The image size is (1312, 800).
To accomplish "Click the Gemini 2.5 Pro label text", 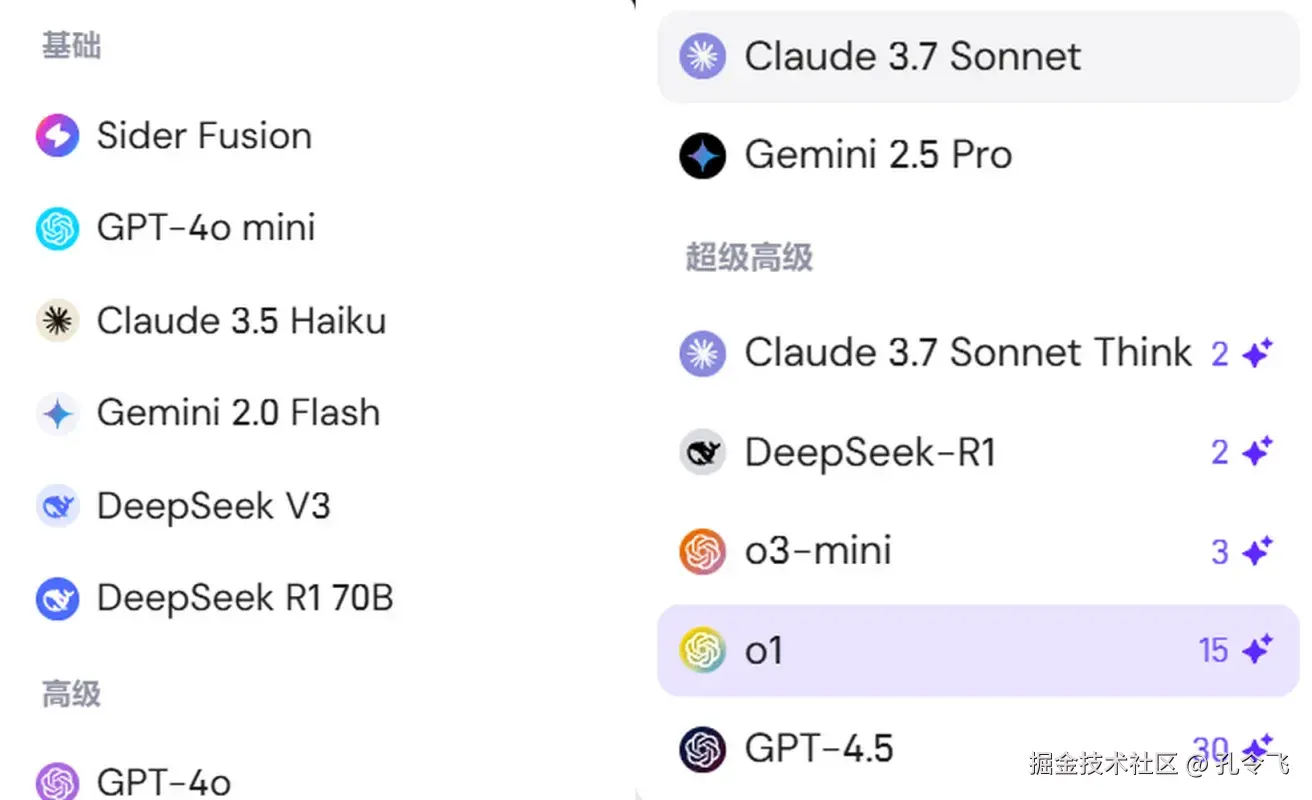I will pos(878,155).
